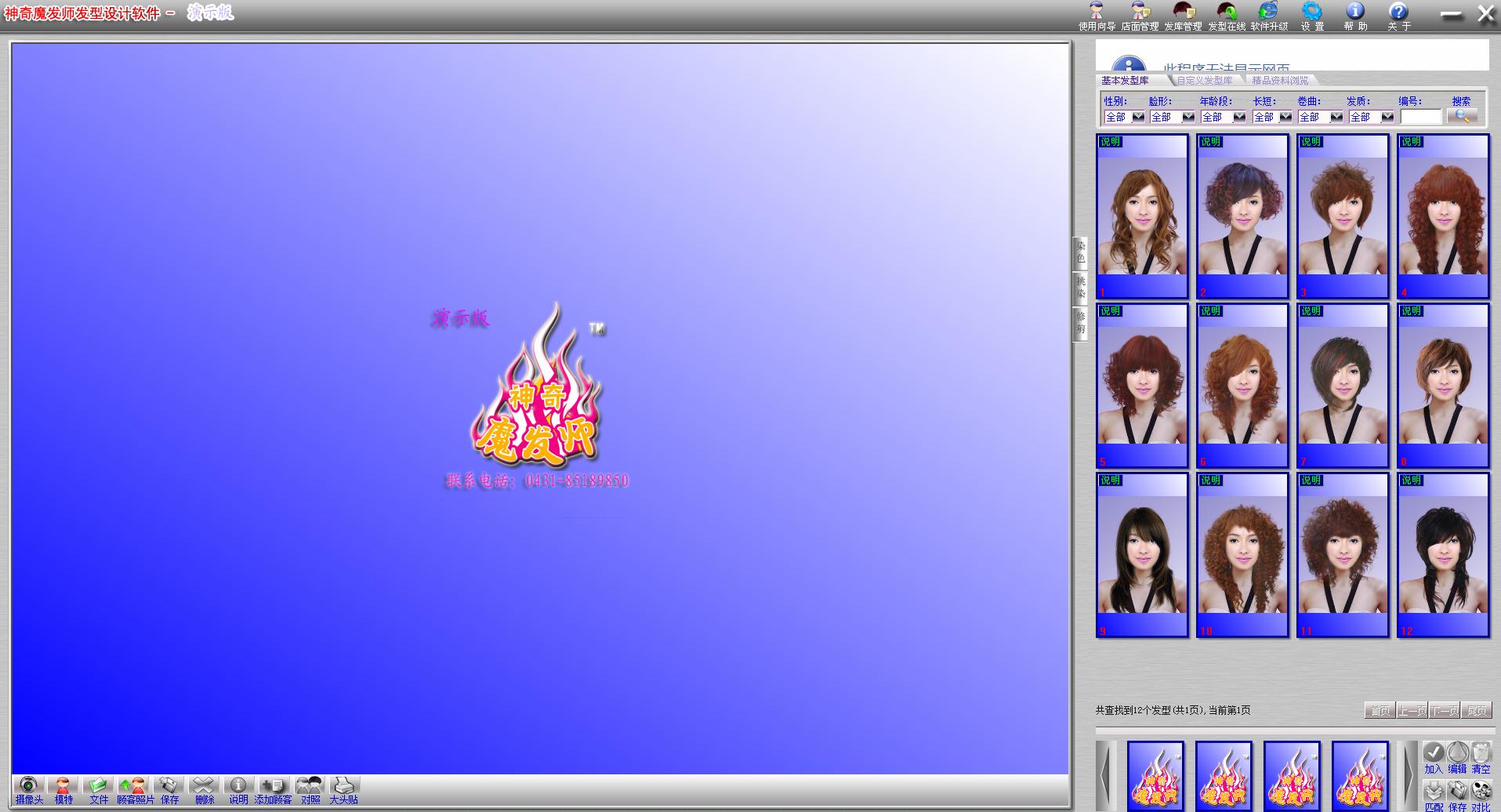Click the hairstyle number (编号) input field

(x=1421, y=117)
